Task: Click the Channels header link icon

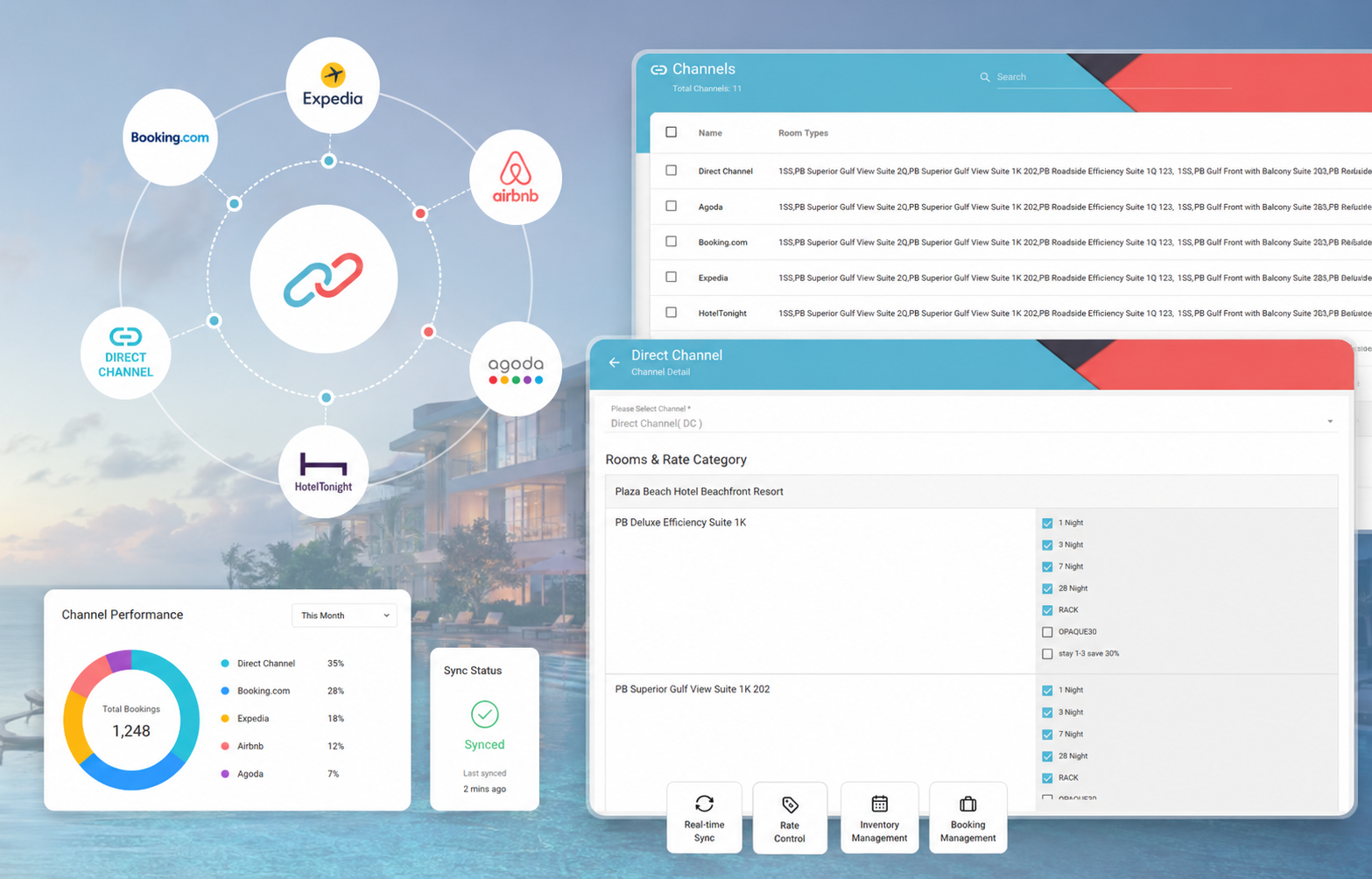Action: [x=658, y=69]
